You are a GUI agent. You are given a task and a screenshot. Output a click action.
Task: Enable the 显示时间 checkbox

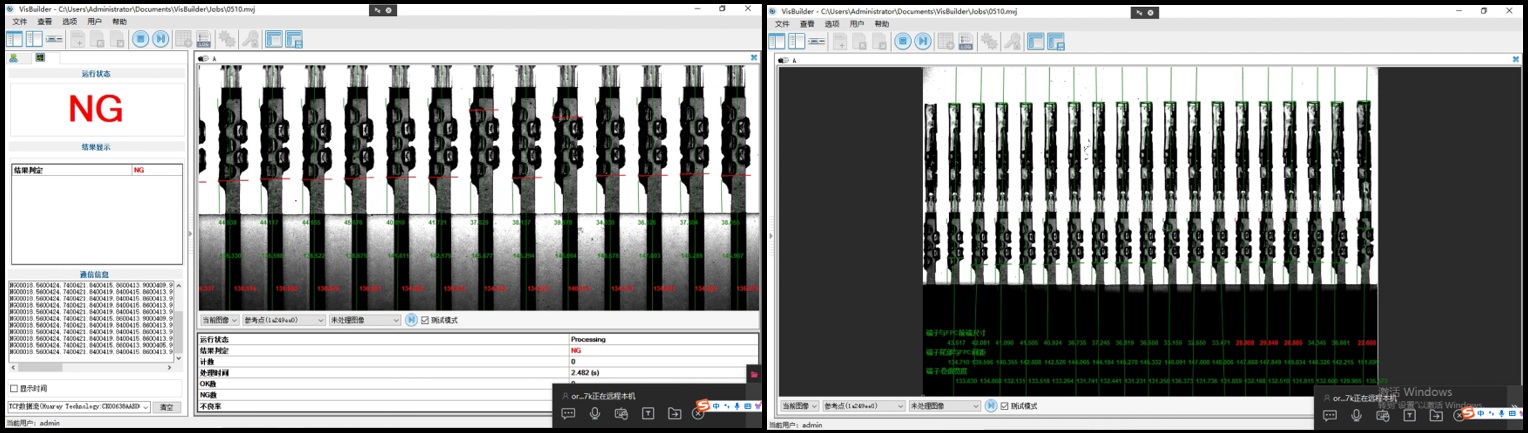14,388
